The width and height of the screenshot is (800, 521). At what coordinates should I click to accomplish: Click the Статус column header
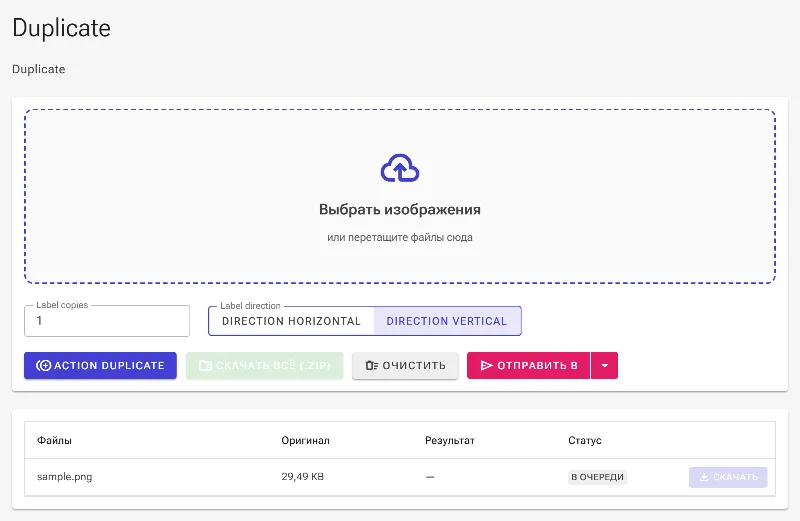[585, 440]
